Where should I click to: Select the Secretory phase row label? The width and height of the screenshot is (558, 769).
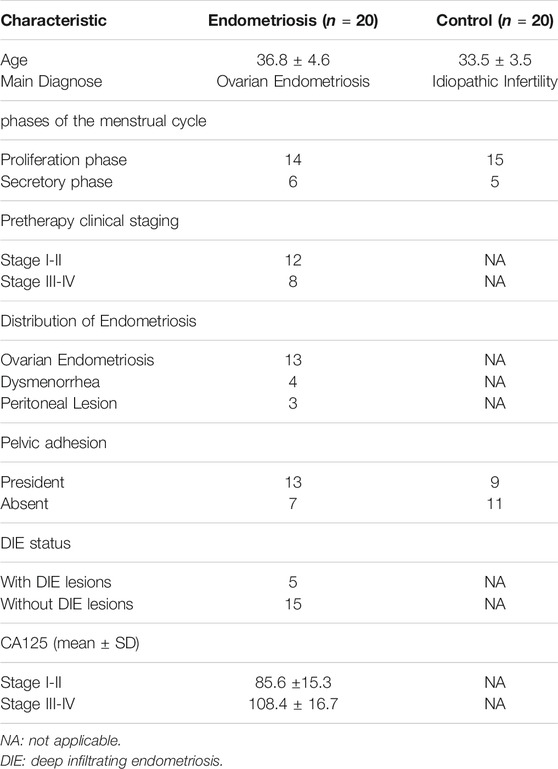(56, 182)
